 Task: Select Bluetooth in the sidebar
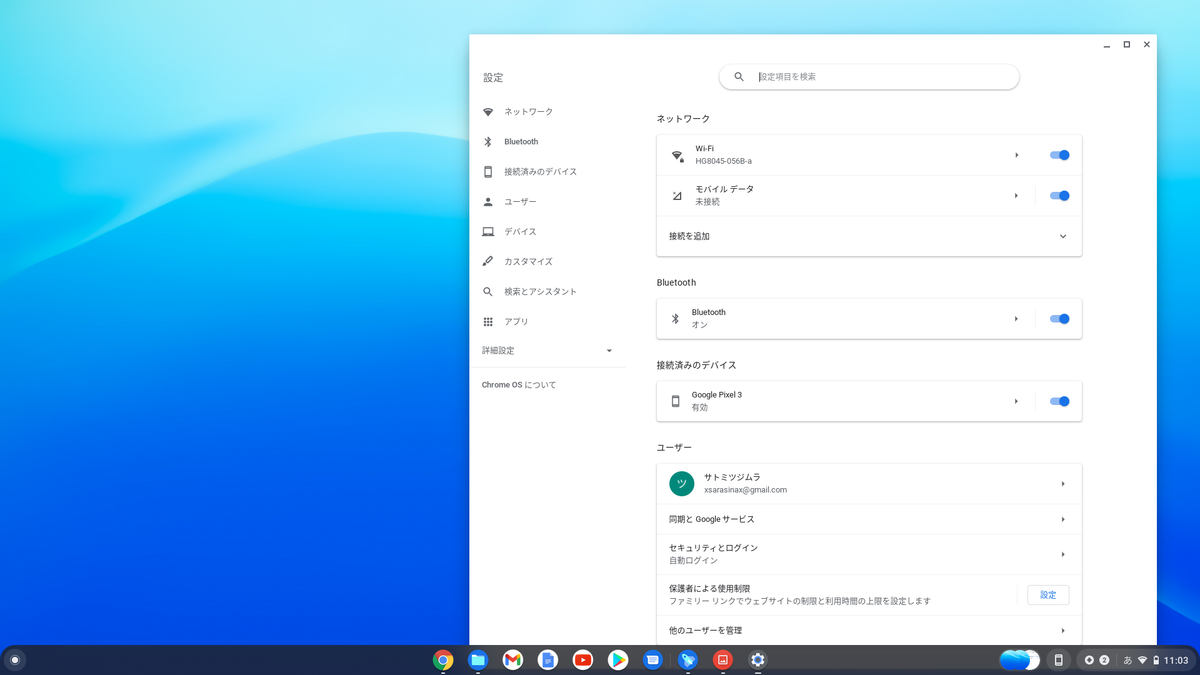[548, 142]
